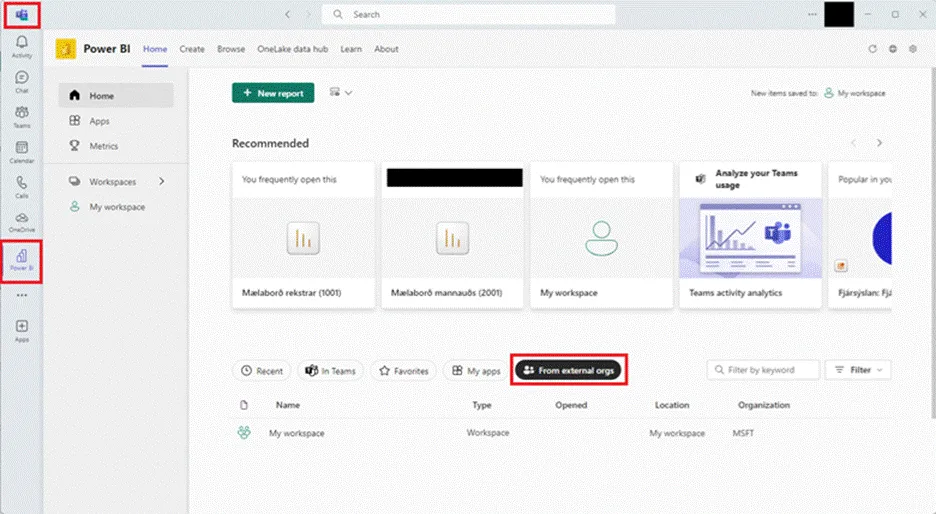Open the Filter dropdown

tap(858, 370)
